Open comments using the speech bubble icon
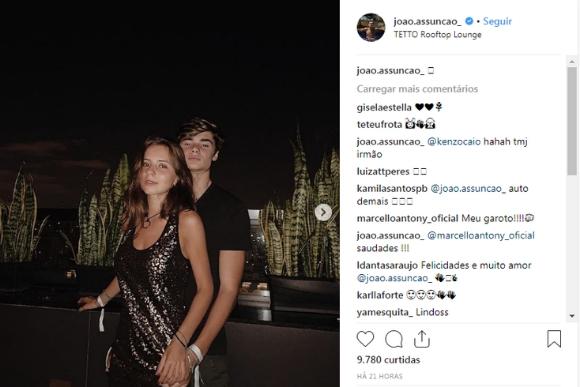The image size is (580, 387). pos(394,339)
